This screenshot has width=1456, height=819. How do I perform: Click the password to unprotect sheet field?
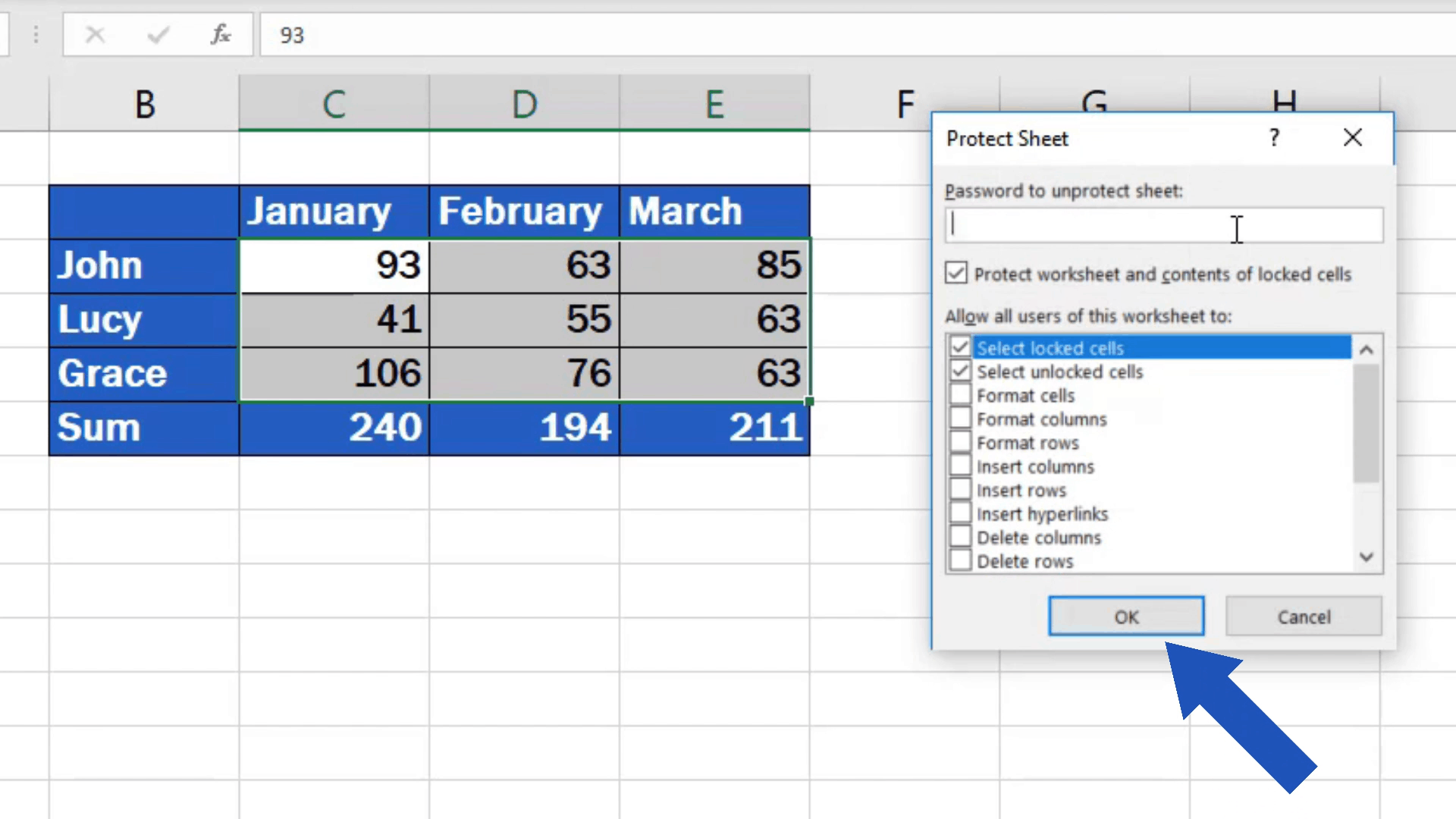click(1163, 225)
